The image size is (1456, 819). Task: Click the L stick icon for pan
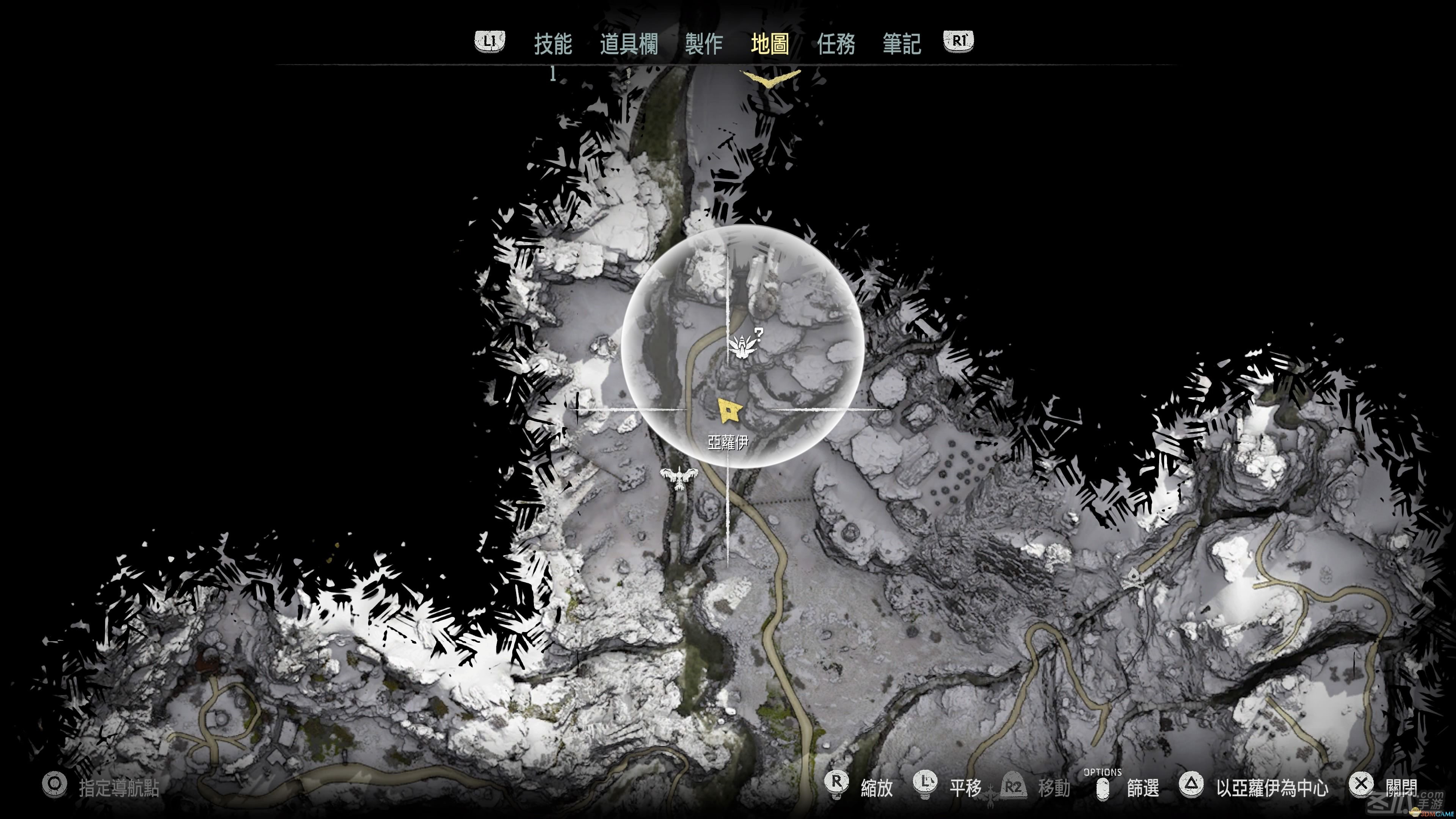coord(925,784)
